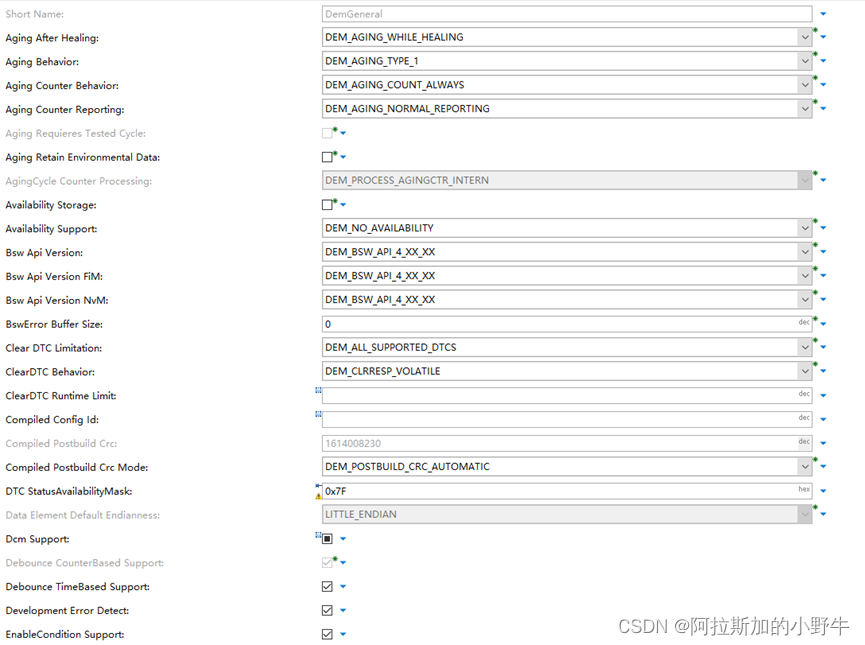Viewport: 865px width, 645px height.
Task: Open blue arrow menu for Bsw Api Version NvM
Action: click(823, 300)
